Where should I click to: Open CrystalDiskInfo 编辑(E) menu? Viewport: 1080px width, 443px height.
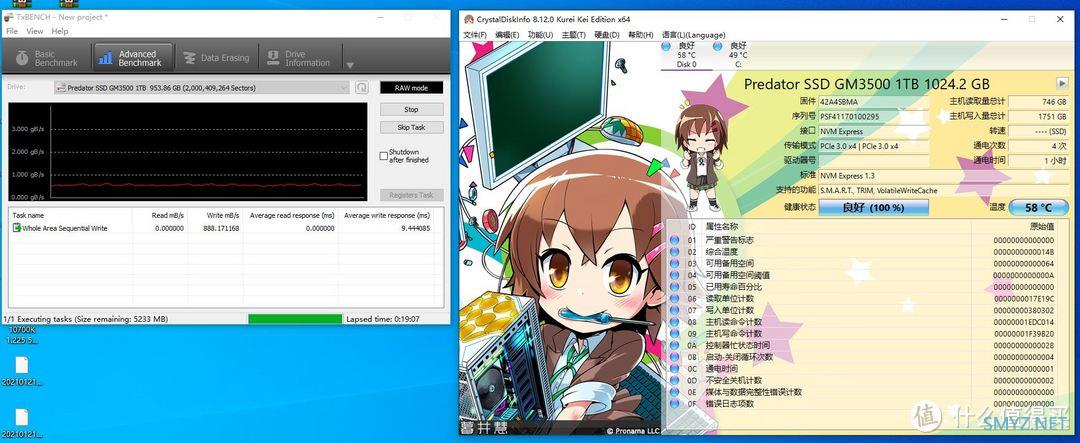(x=508, y=34)
